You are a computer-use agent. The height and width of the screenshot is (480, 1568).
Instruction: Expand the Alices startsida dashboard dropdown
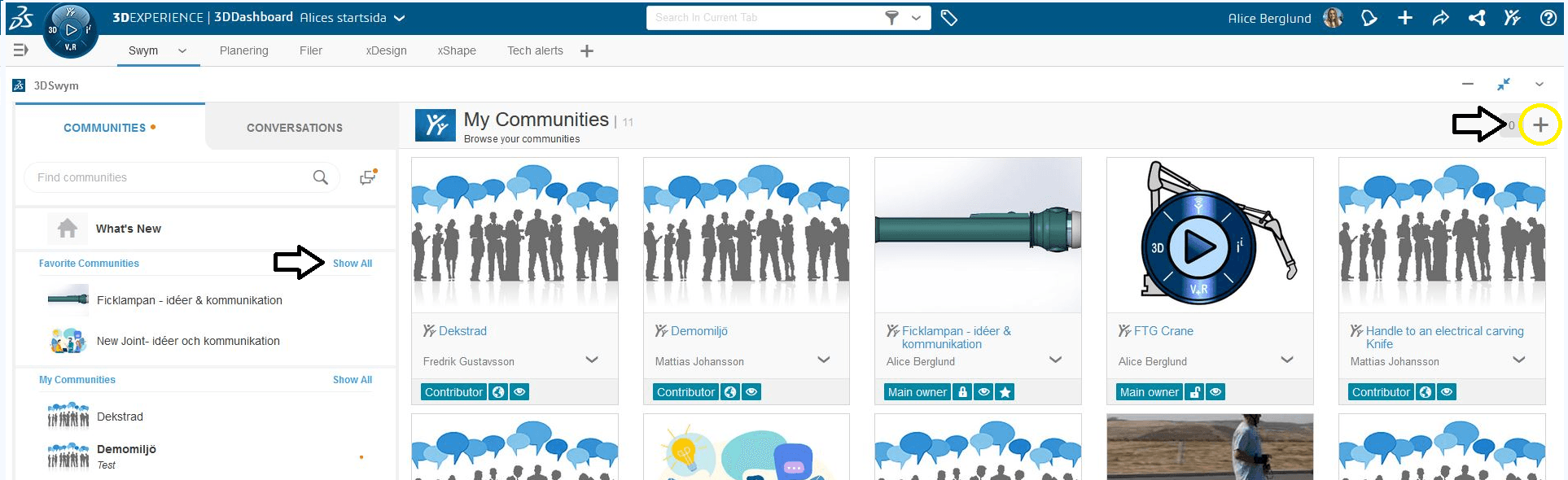(399, 18)
